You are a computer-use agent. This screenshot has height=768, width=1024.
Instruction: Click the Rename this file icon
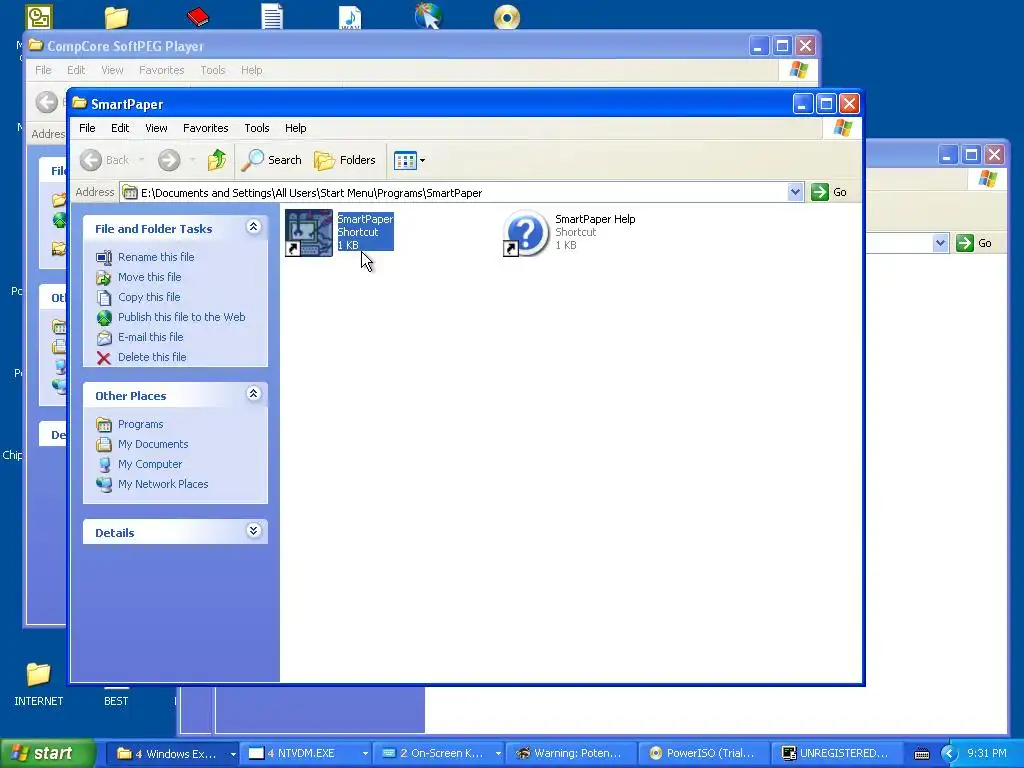tap(104, 257)
